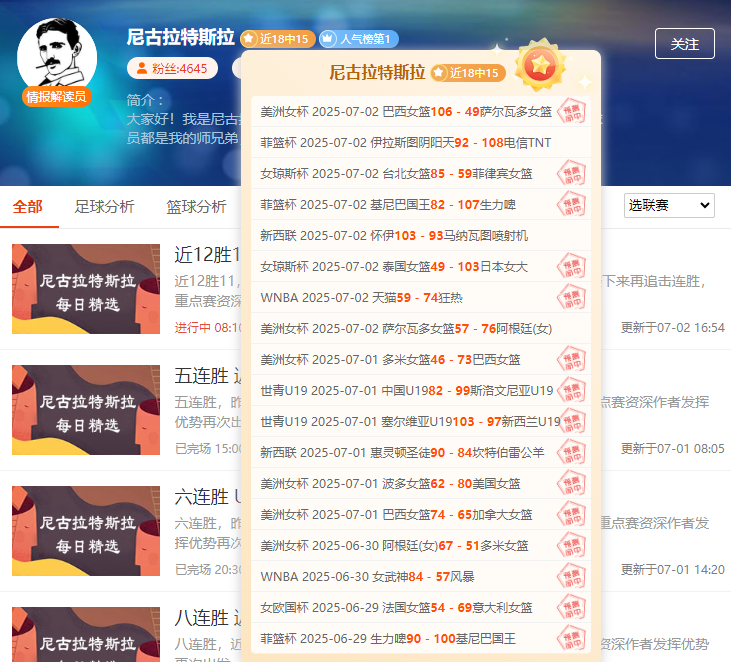Click stamp on 基尼巴国王82-107生力啤 row
Screen dimensions: 731x662
coord(572,205)
